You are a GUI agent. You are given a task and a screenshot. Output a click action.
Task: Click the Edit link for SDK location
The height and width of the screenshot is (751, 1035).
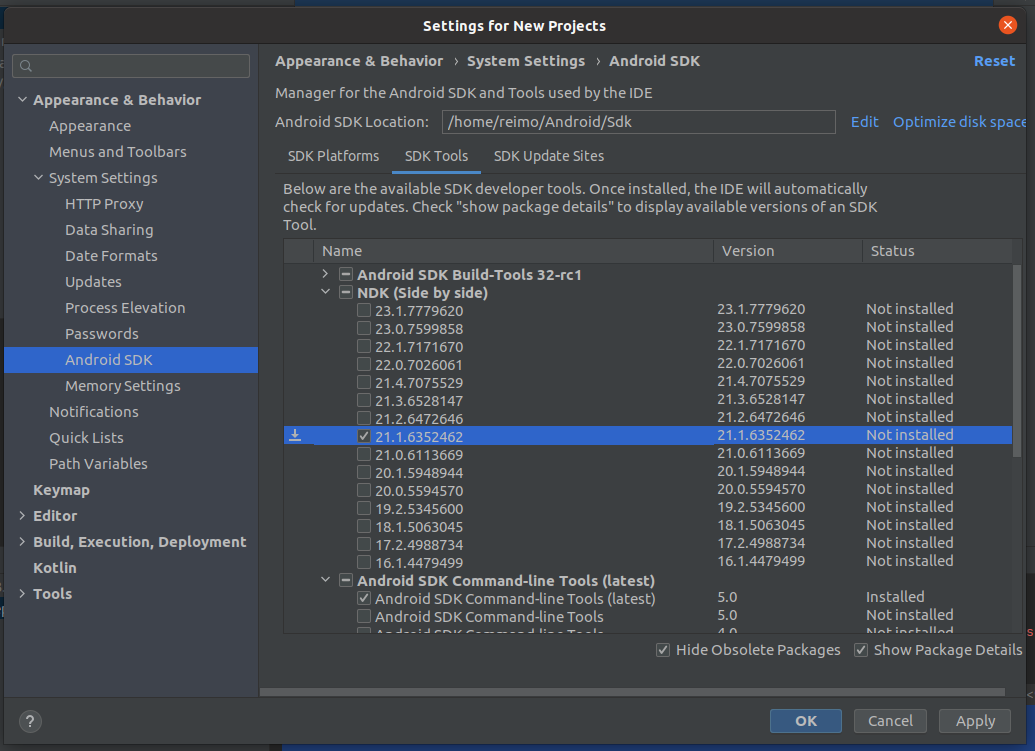(x=864, y=121)
